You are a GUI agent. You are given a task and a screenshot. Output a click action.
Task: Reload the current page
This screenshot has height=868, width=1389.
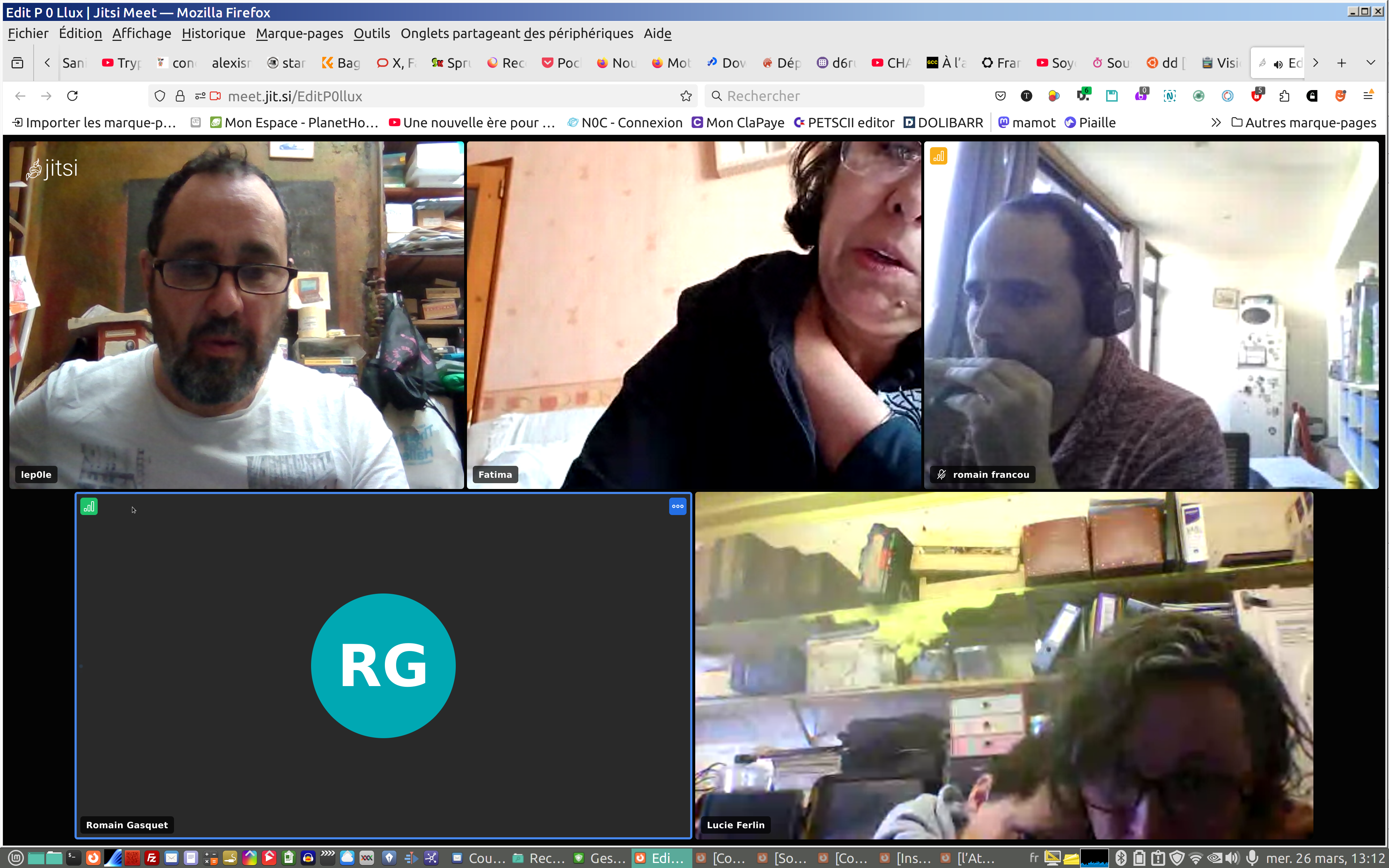[x=72, y=96]
